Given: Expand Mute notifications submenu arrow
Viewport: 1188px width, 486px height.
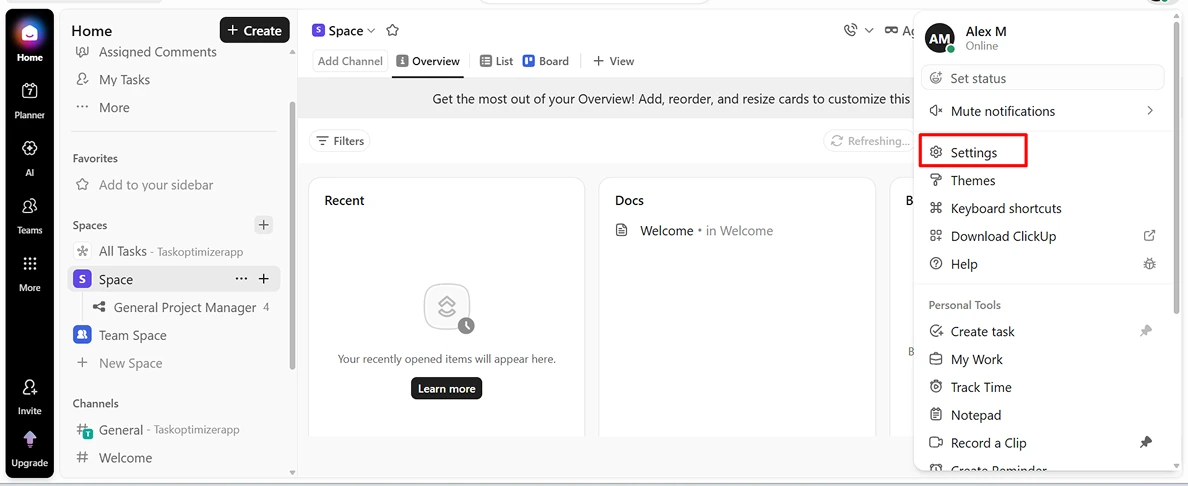Looking at the screenshot, I should click(x=1149, y=111).
